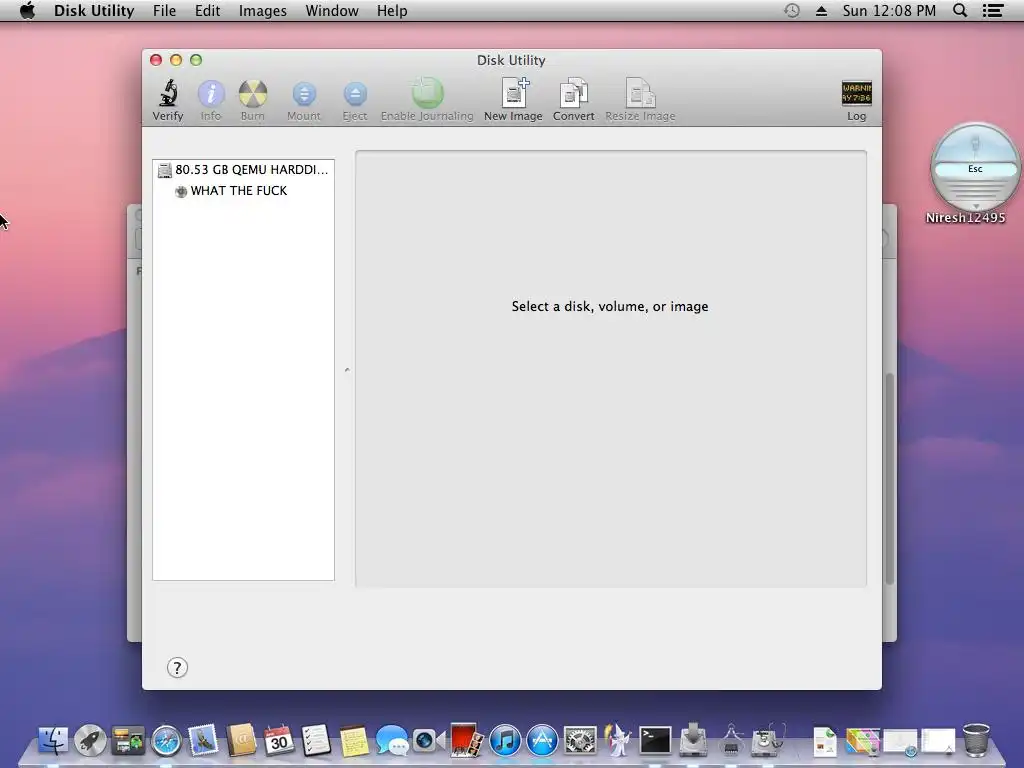Screen dimensions: 1024x768
Task: Click the Mount toolbar icon
Action: pyautogui.click(x=304, y=100)
